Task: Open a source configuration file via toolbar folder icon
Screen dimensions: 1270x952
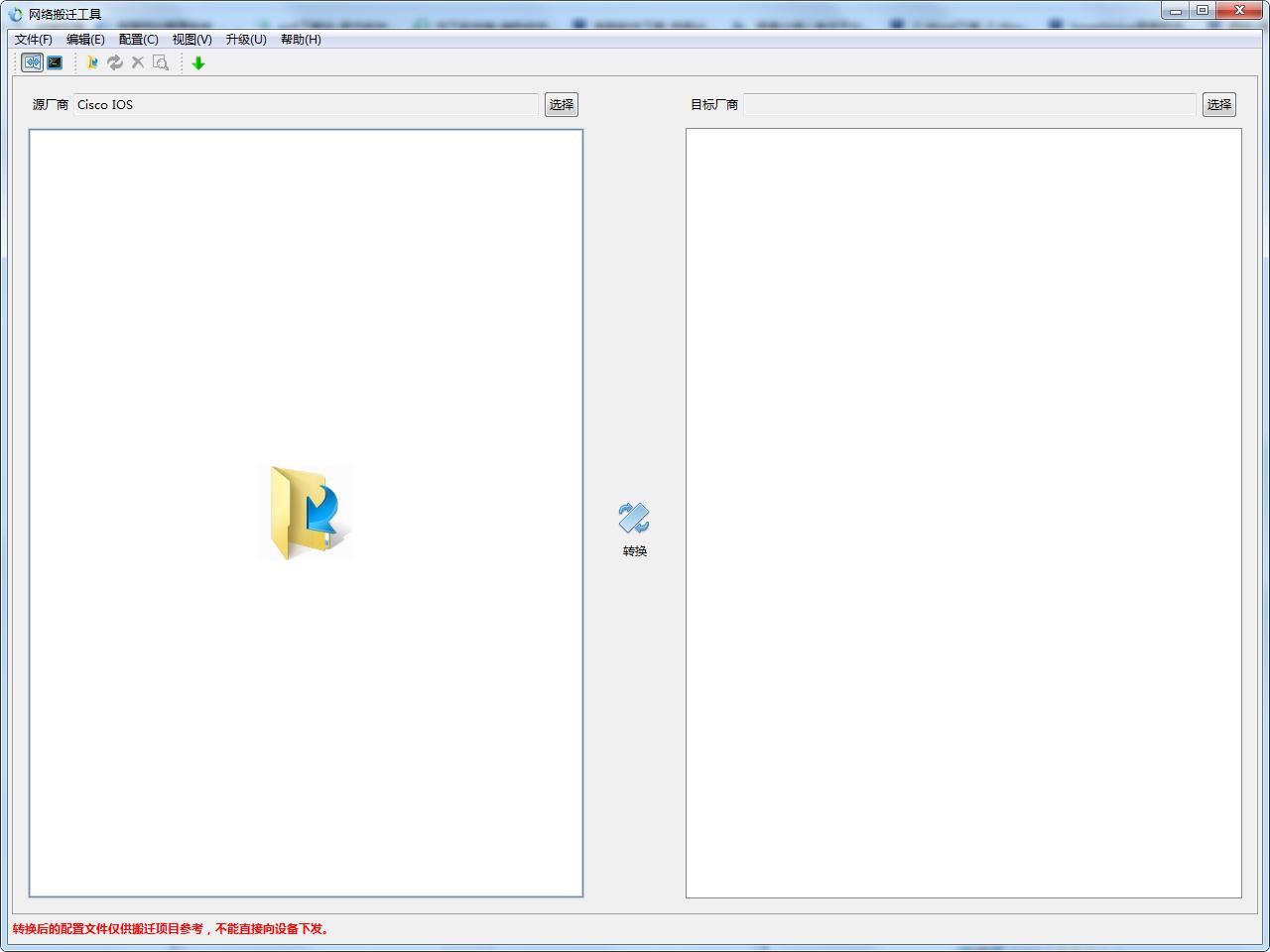Action: pyautogui.click(x=91, y=62)
